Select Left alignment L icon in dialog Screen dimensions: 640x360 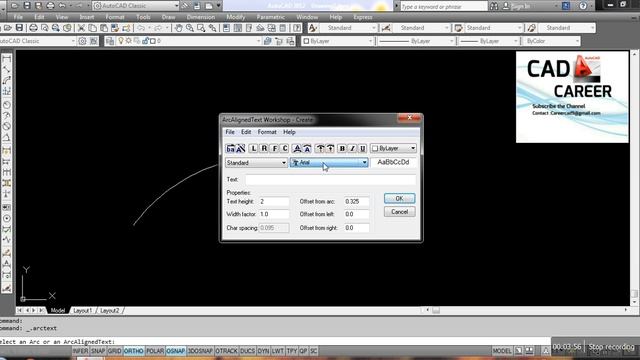click(253, 149)
